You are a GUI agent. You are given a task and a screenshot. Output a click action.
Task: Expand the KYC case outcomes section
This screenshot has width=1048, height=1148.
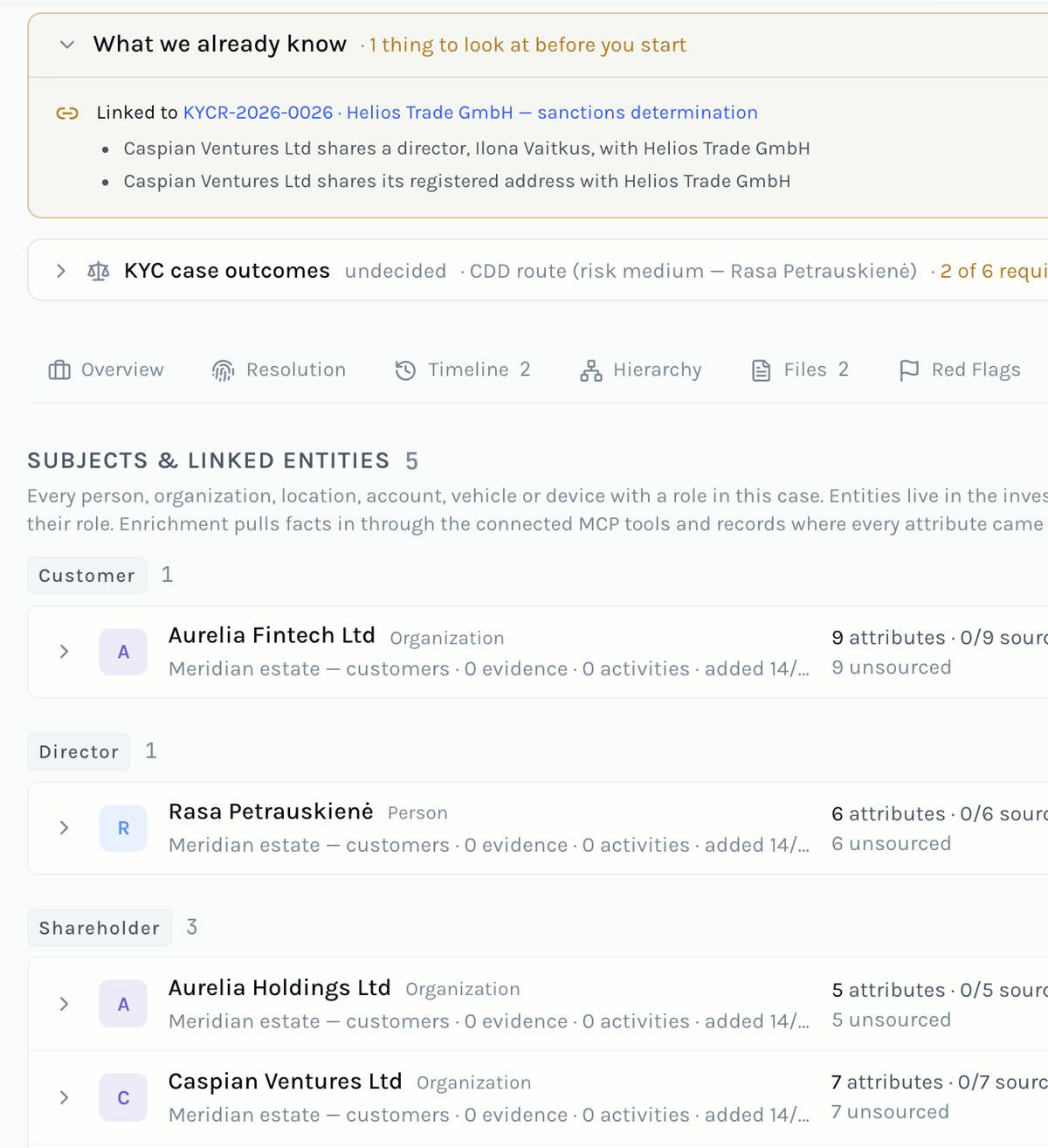point(61,271)
